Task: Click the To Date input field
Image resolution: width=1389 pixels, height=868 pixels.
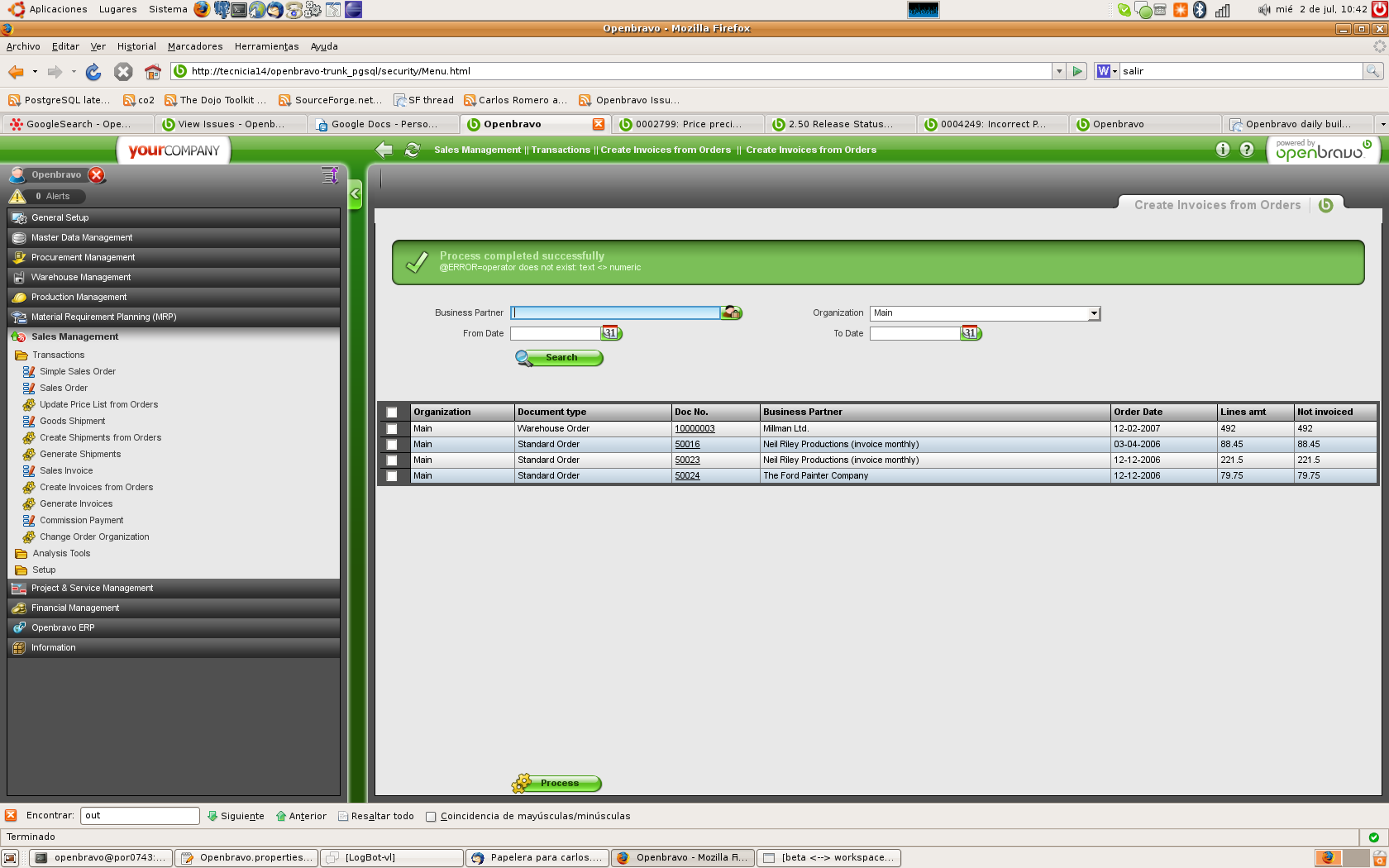Action: pyautogui.click(x=914, y=333)
